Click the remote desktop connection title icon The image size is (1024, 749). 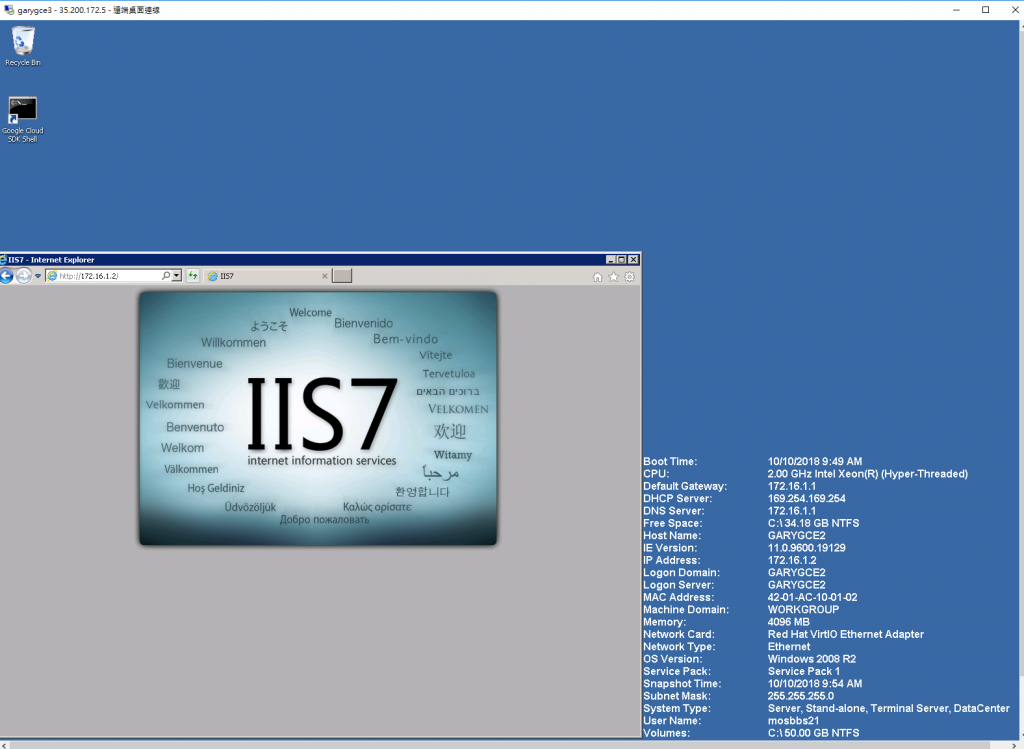pos(9,10)
